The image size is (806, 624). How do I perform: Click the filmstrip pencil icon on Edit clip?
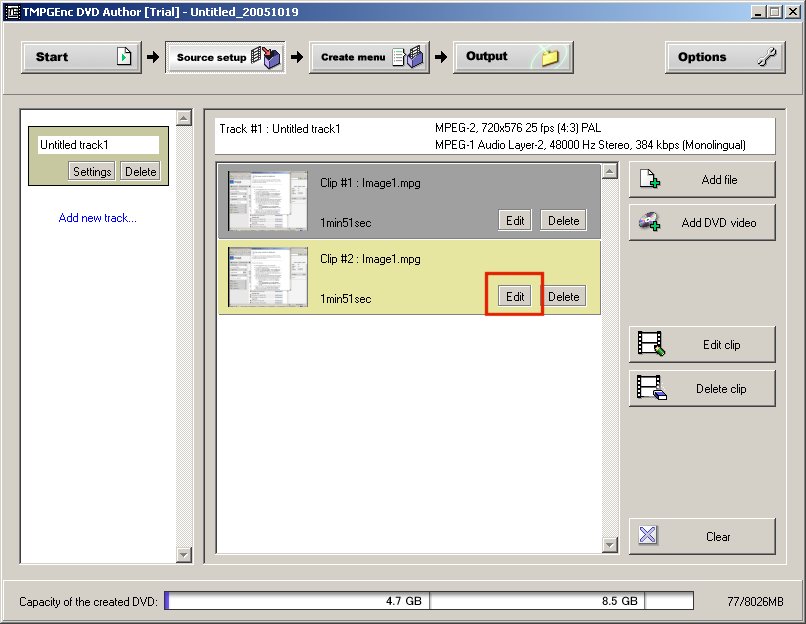pyautogui.click(x=651, y=343)
